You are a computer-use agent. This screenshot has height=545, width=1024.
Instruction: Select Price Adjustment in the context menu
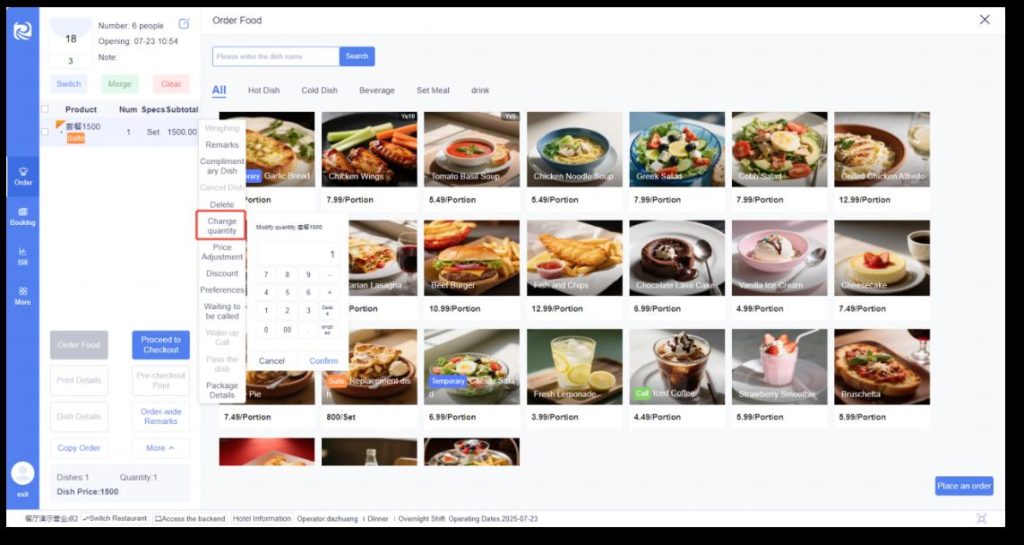(222, 252)
